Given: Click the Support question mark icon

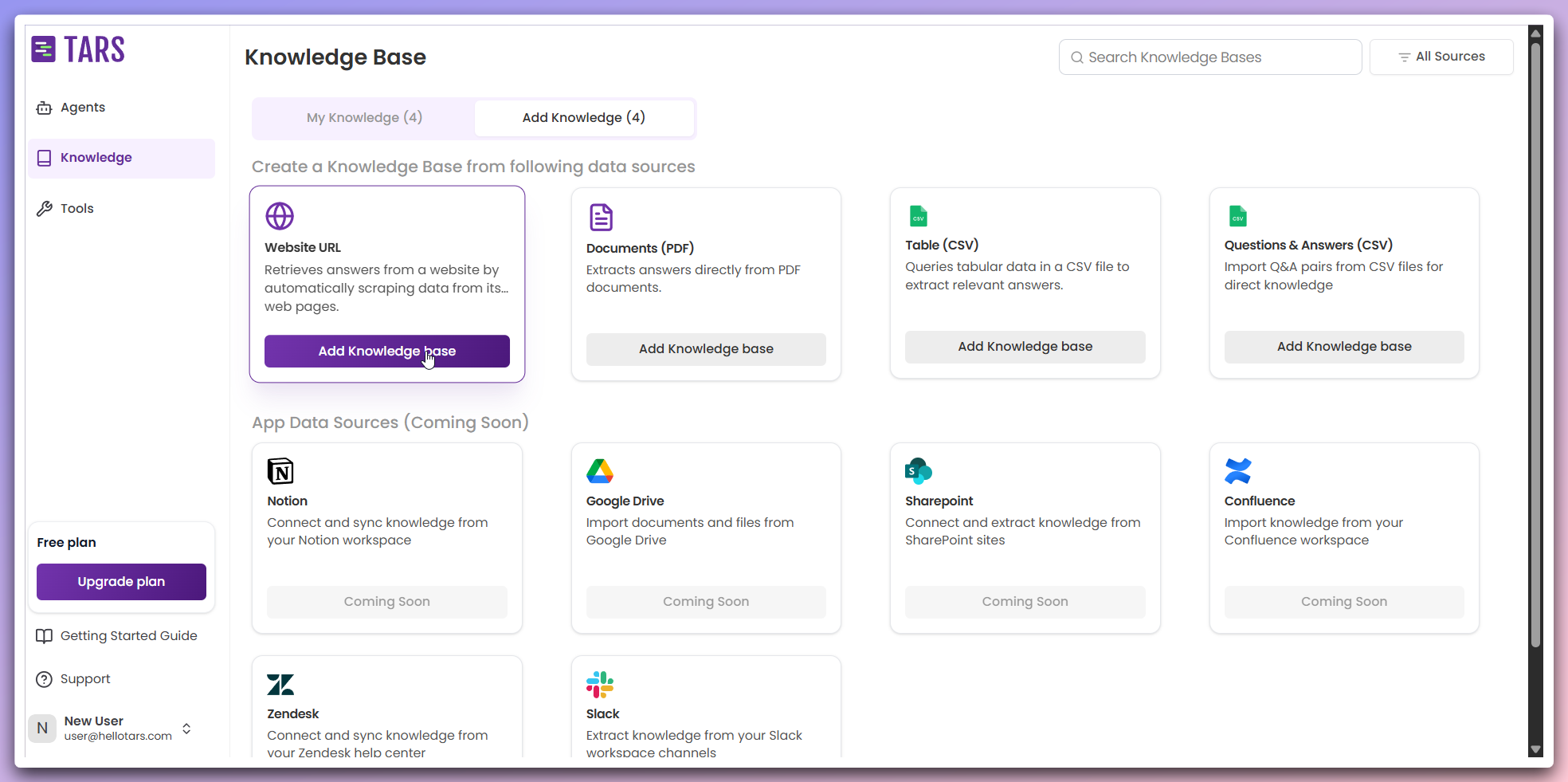Looking at the screenshot, I should (44, 679).
